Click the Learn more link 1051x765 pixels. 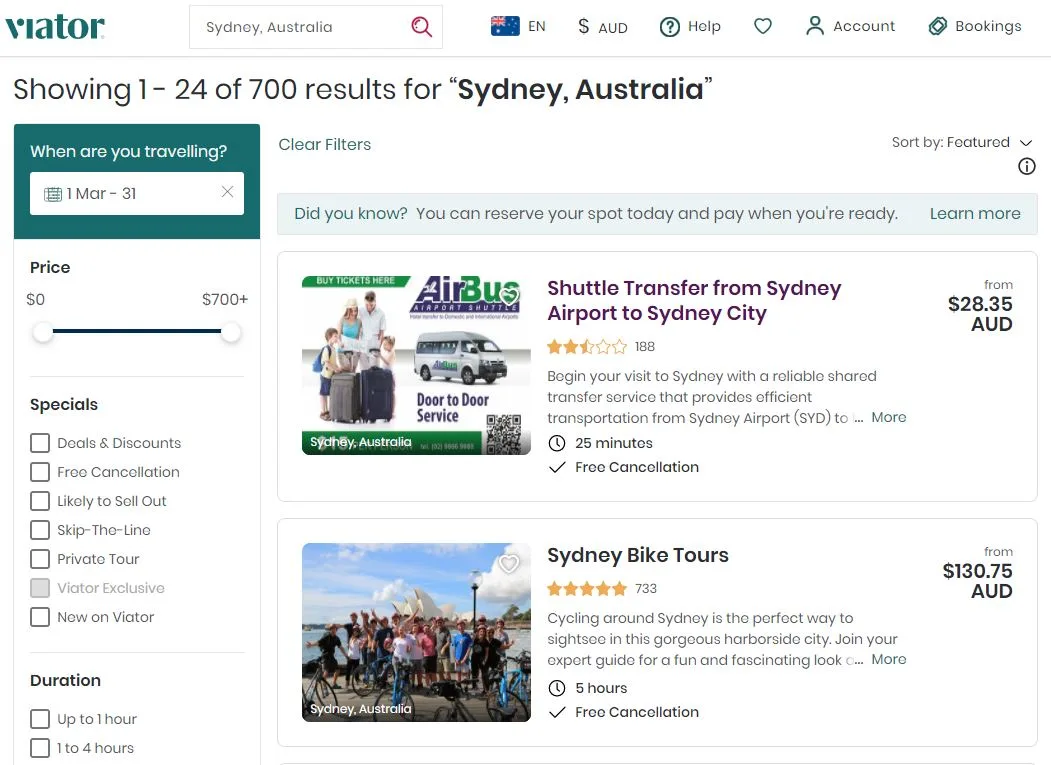[x=974, y=213]
